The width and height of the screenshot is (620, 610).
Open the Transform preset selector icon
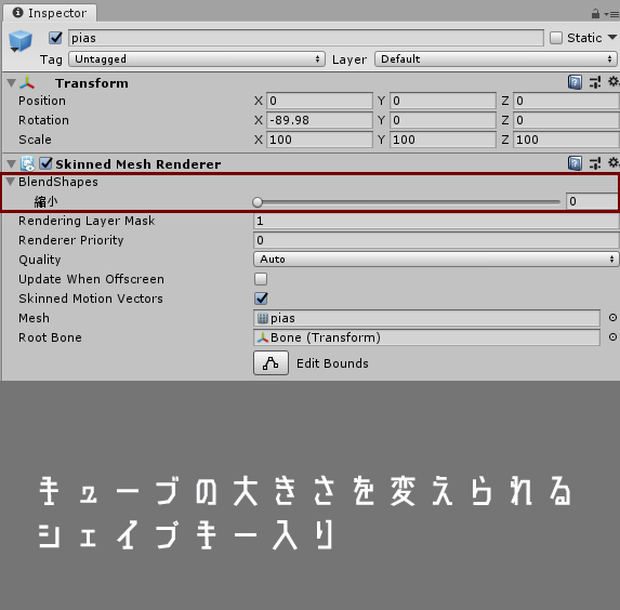point(595,83)
